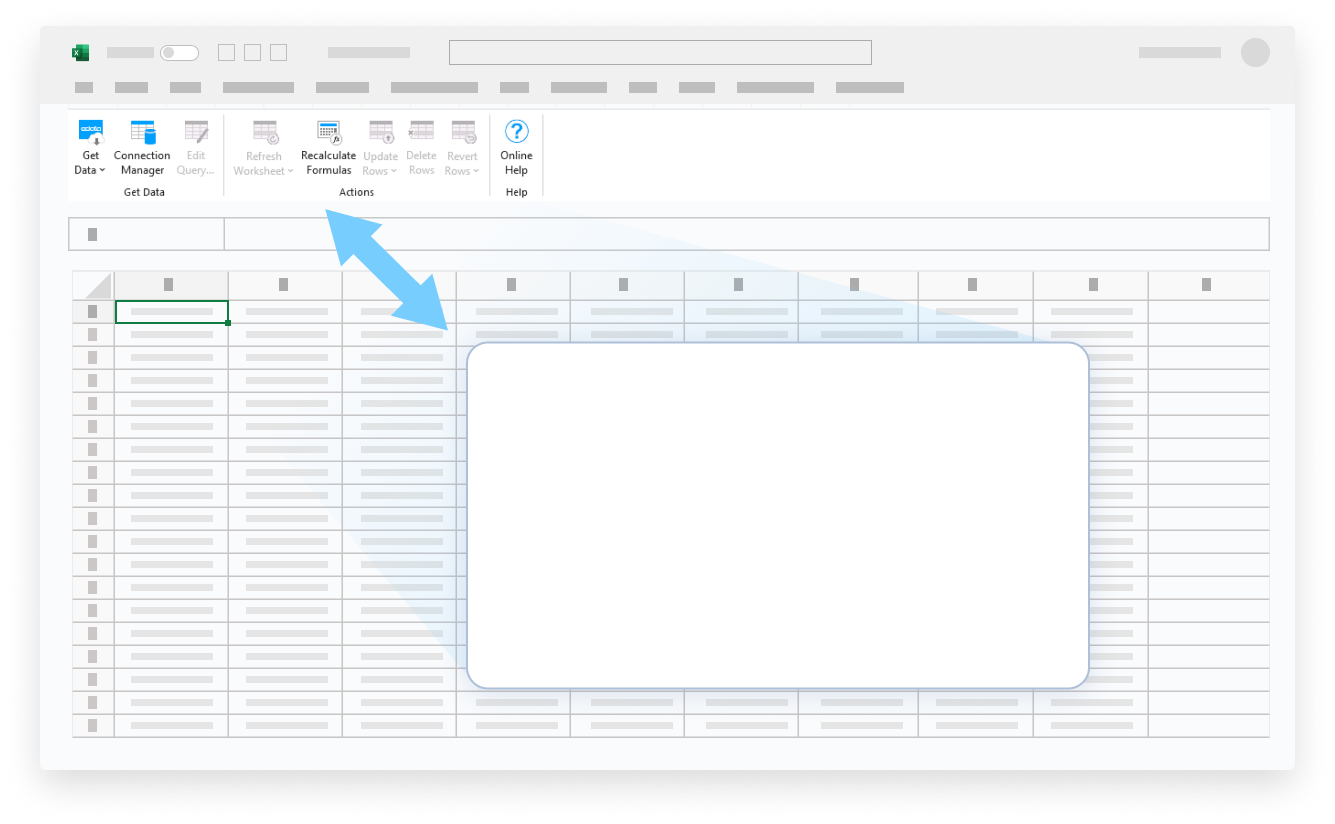Viewport: 1335px width, 824px height.
Task: Open Online Help
Action: tap(516, 132)
